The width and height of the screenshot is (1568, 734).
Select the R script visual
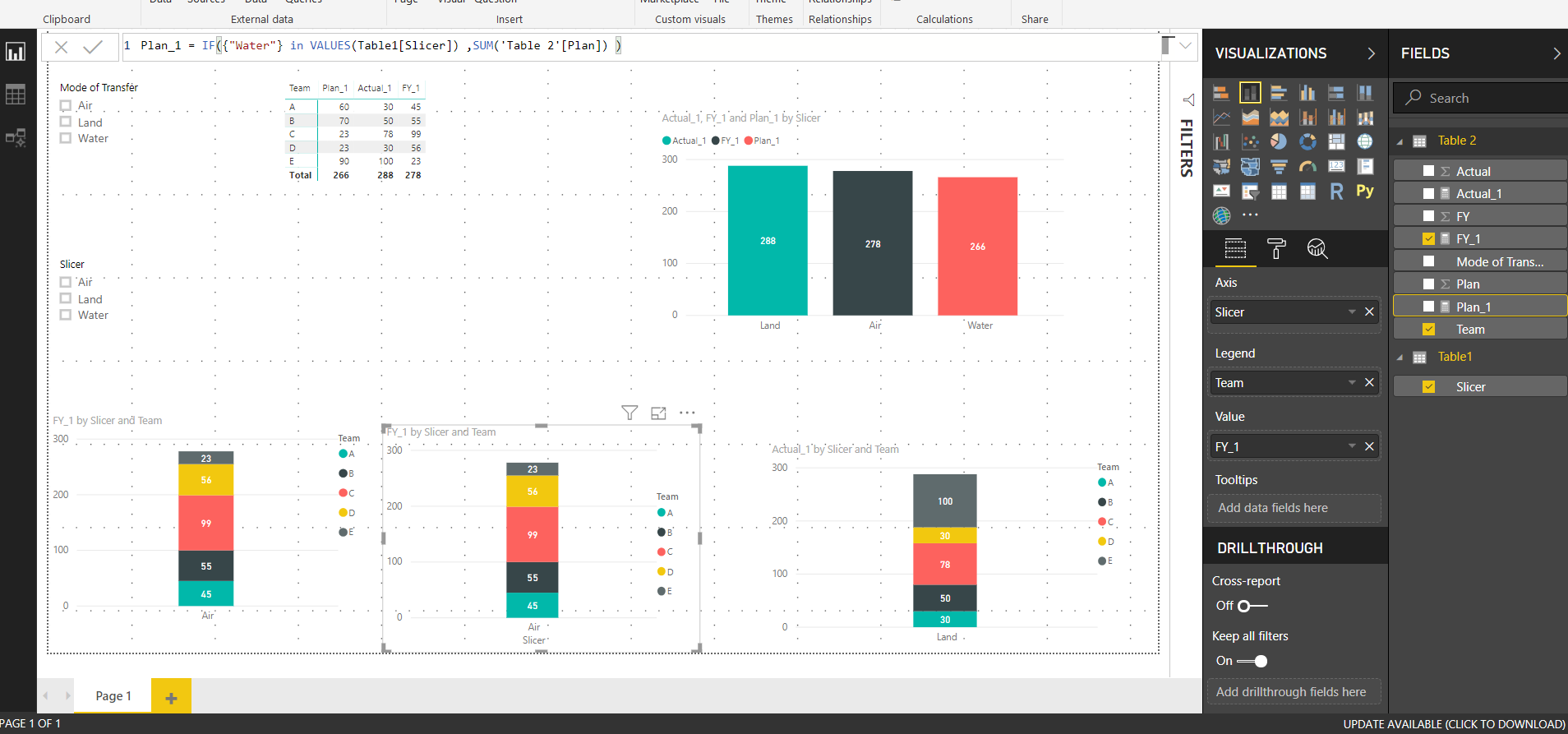tap(1336, 192)
